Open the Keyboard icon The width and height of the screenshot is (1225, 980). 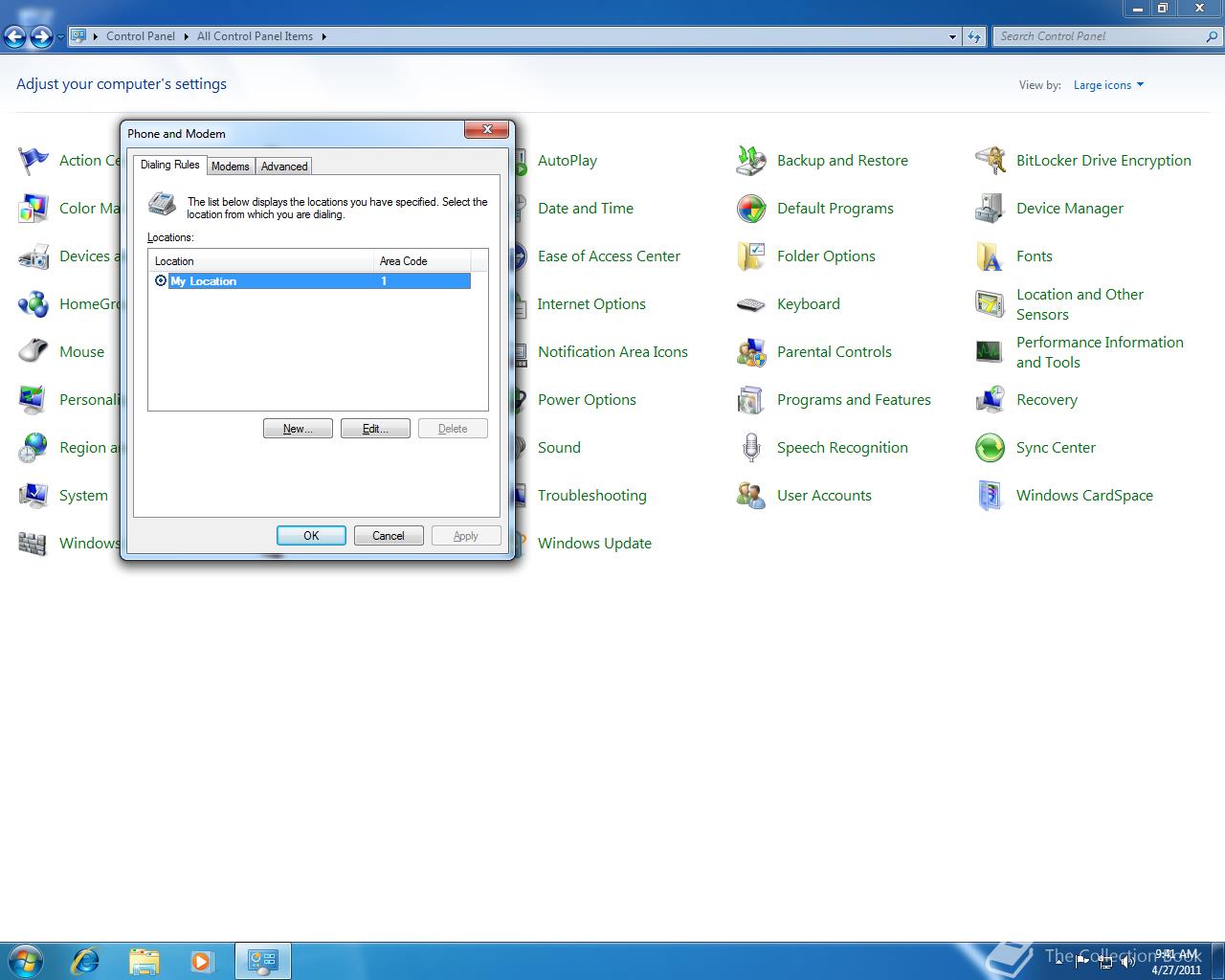coord(751,304)
